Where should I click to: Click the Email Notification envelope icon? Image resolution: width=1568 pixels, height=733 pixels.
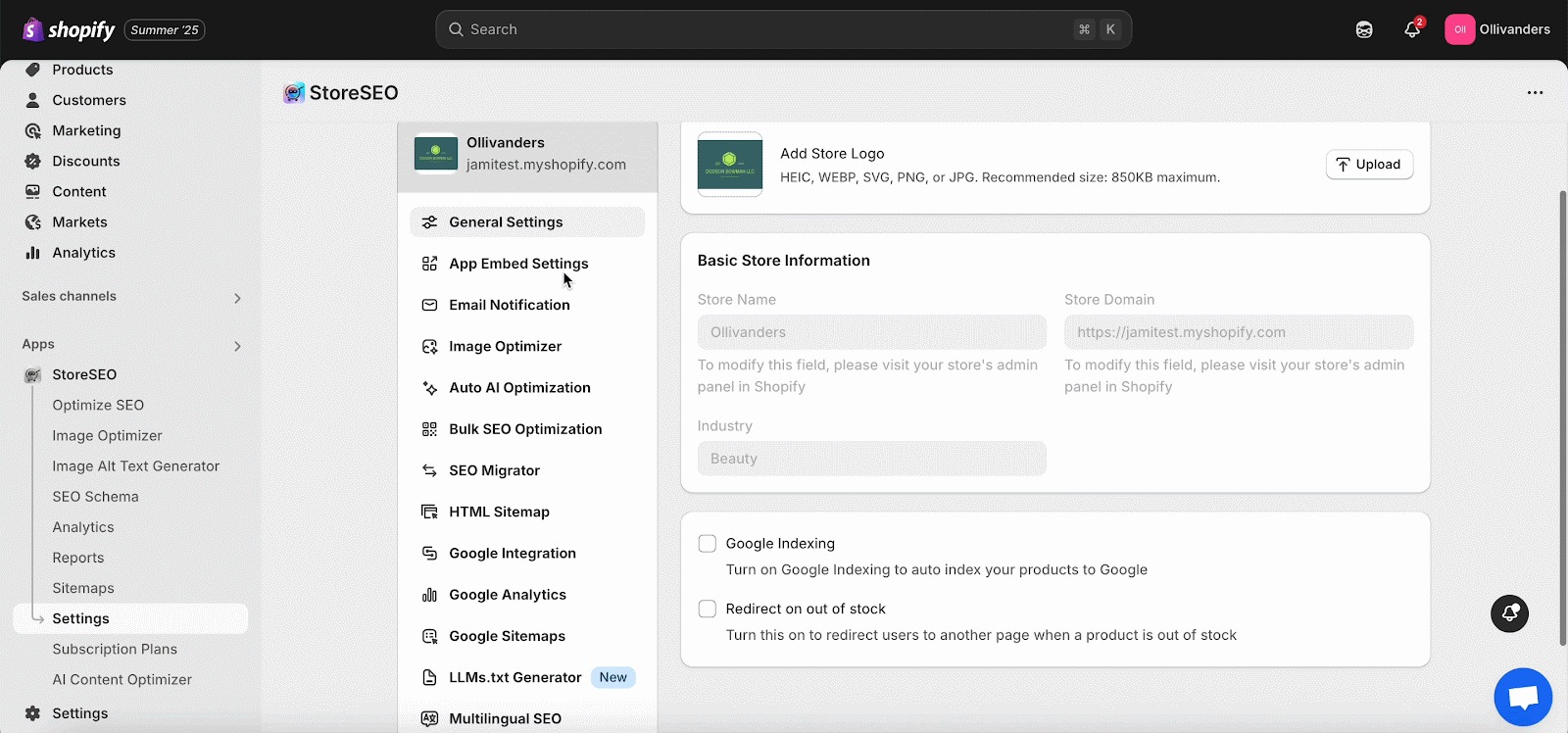(429, 305)
